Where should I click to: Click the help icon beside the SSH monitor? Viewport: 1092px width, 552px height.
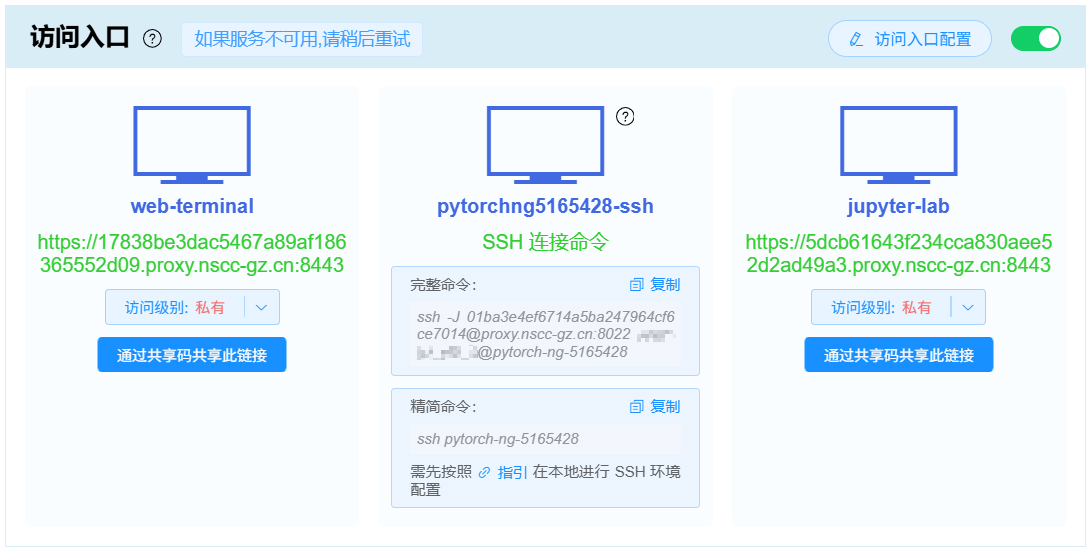[625, 117]
